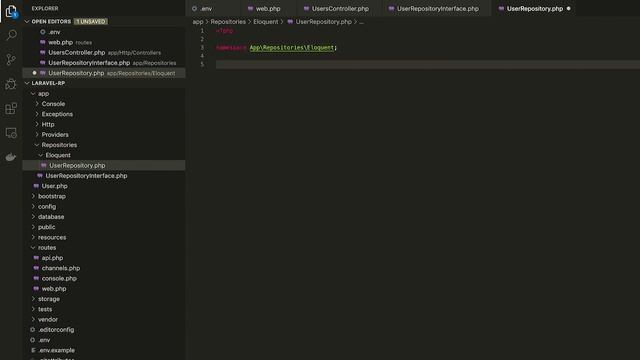Expand the vendor folder
The image size is (640, 360).
pos(33,319)
